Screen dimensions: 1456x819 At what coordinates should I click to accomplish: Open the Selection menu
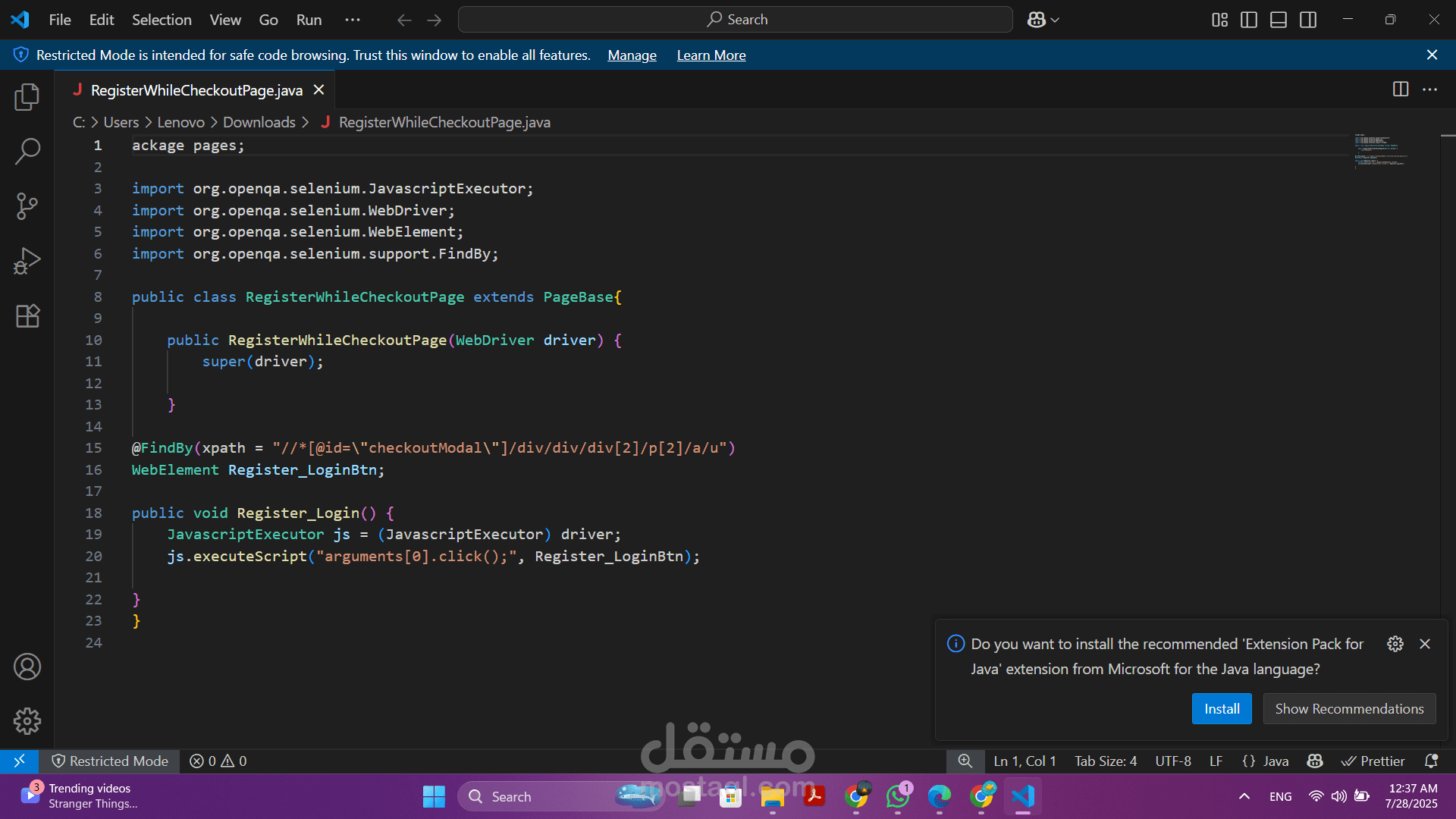coord(162,20)
